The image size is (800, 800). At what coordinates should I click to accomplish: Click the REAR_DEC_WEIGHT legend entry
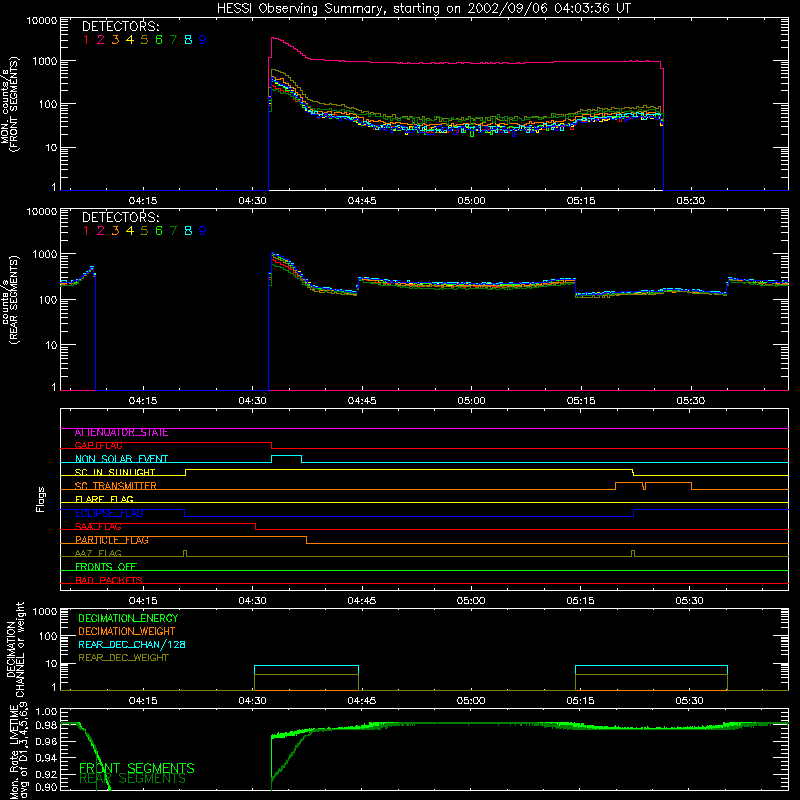(123, 658)
